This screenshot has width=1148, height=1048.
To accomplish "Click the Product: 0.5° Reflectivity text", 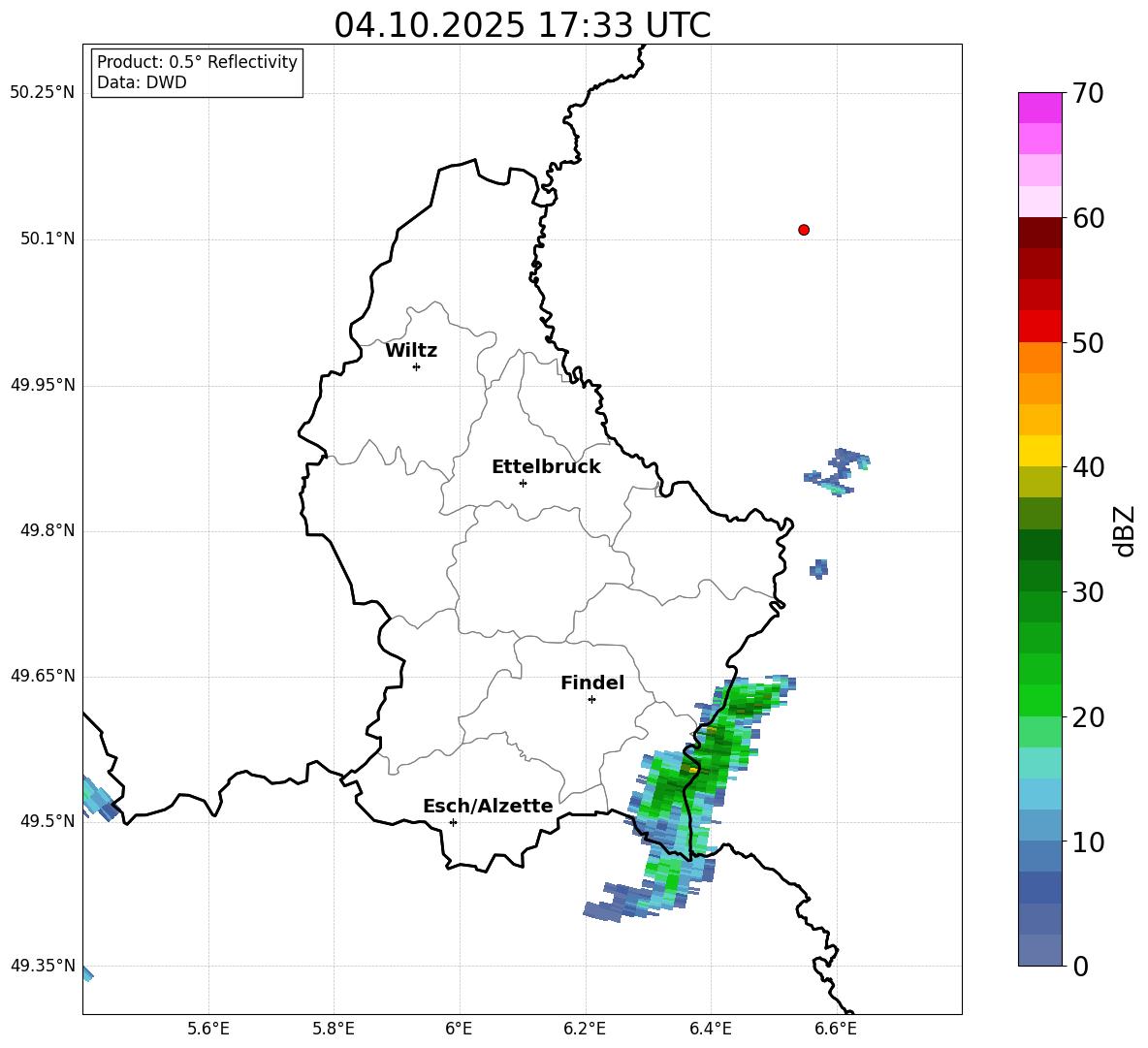I will tap(197, 62).
